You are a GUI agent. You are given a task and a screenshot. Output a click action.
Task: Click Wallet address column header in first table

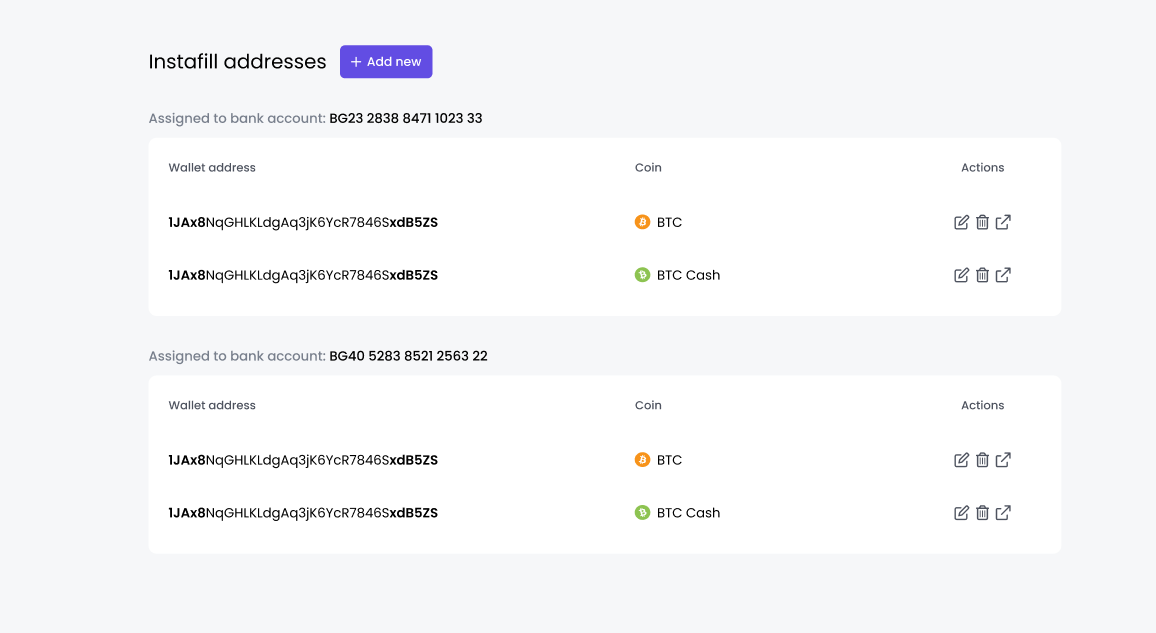point(212,168)
